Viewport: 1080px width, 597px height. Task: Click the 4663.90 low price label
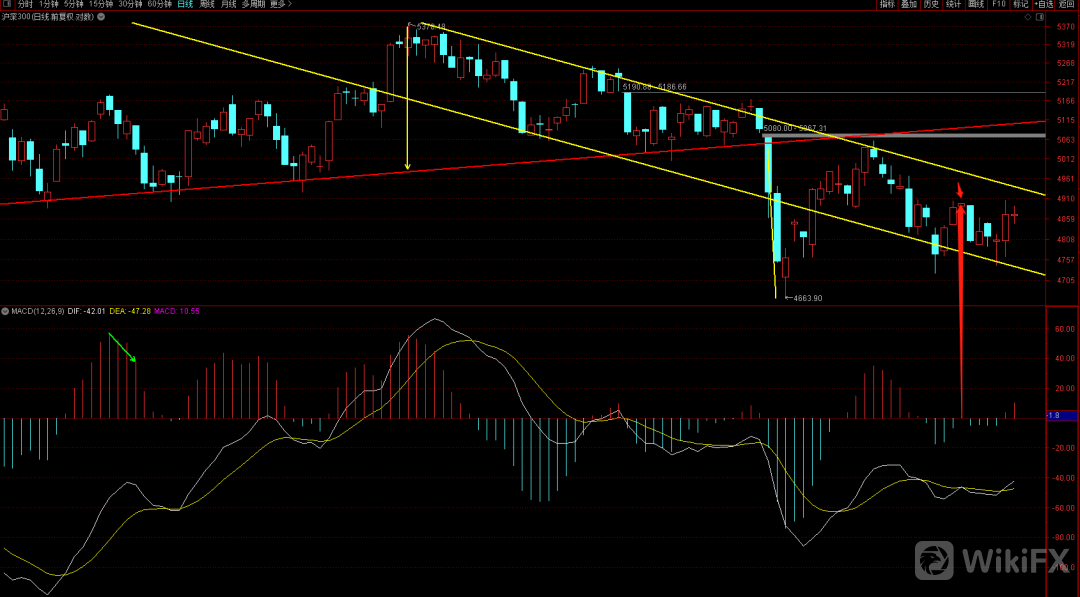coord(807,298)
